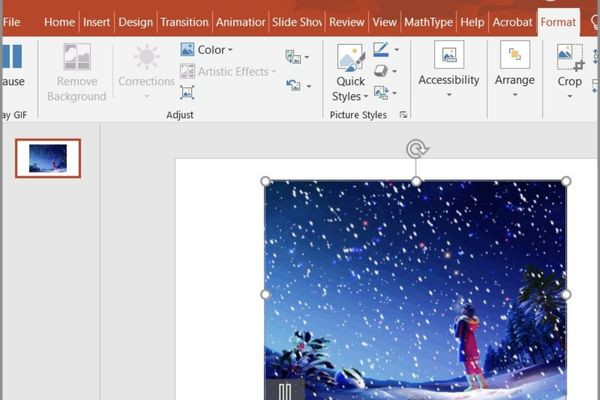This screenshot has width=600, height=400.
Task: Click the Picture Layout icon
Action: [381, 93]
